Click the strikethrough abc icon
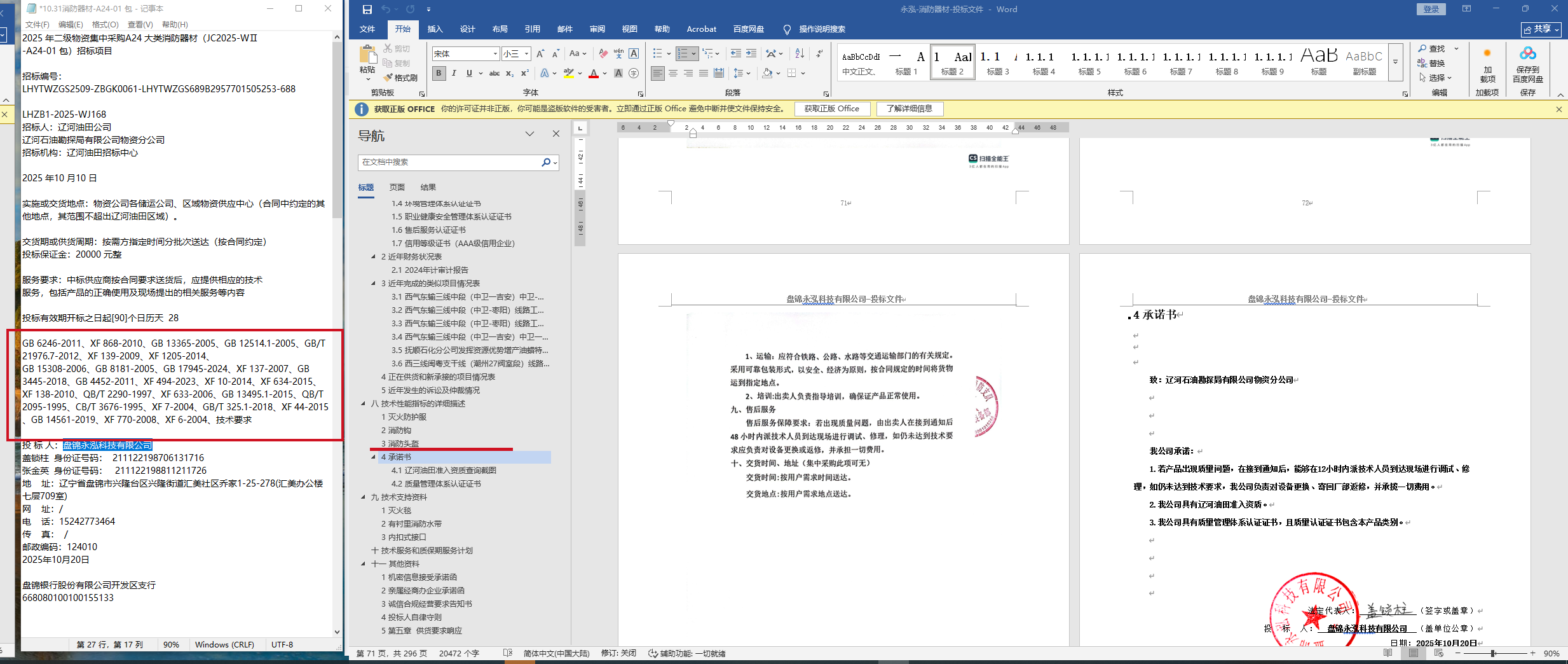1568x664 pixels. pyautogui.click(x=494, y=74)
